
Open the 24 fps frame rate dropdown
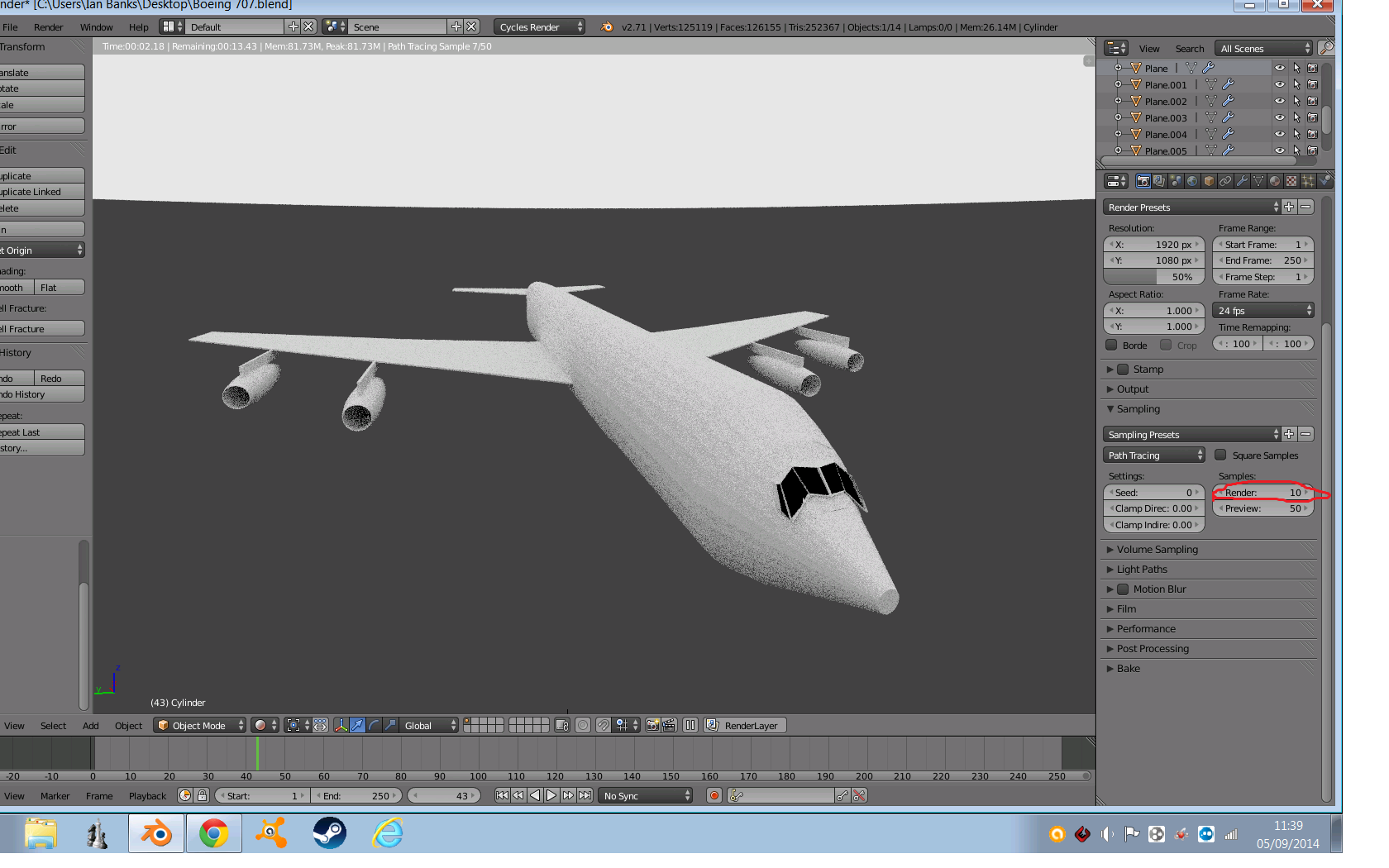click(x=1263, y=310)
